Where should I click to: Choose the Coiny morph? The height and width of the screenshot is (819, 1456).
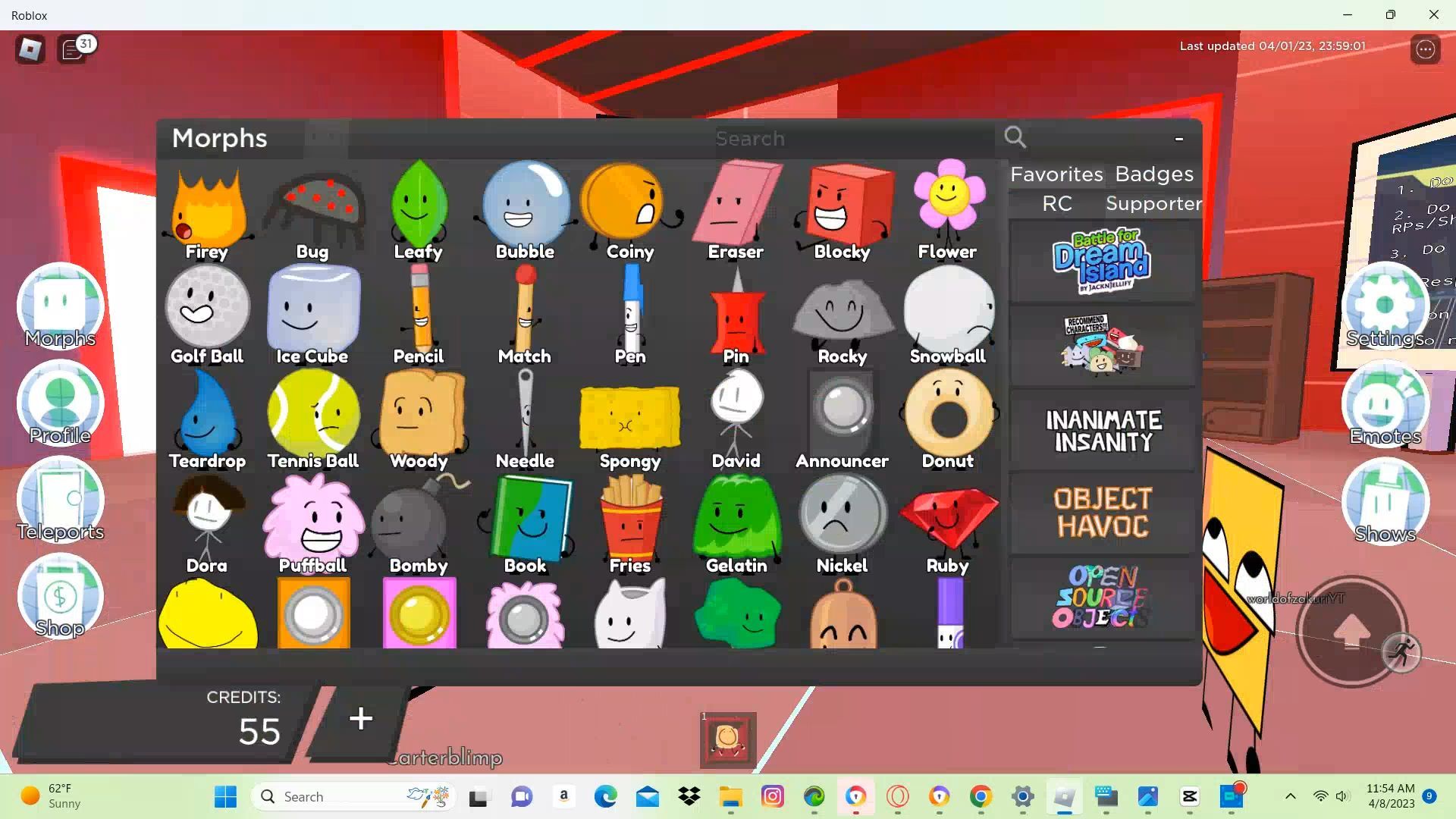point(630,211)
